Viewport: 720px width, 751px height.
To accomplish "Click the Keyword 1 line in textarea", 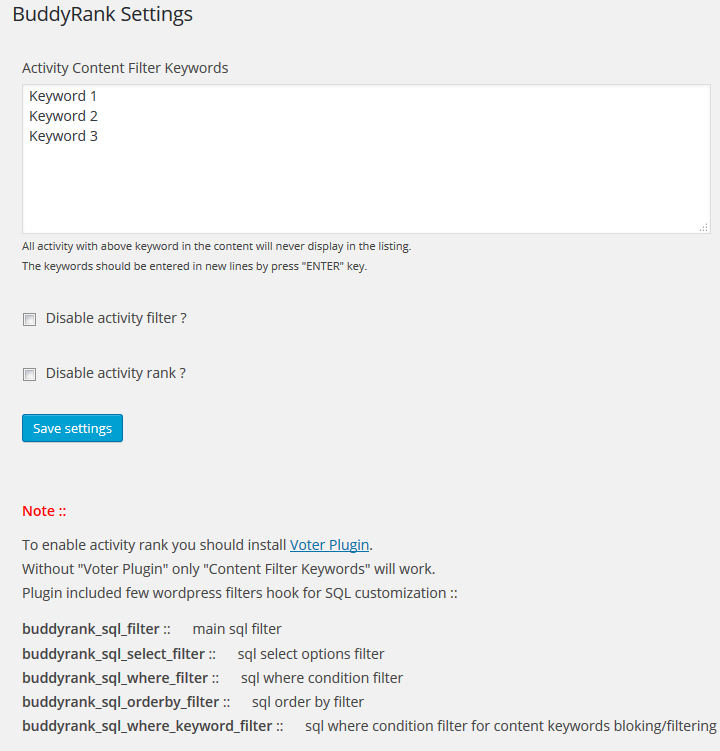I will pyautogui.click(x=63, y=96).
